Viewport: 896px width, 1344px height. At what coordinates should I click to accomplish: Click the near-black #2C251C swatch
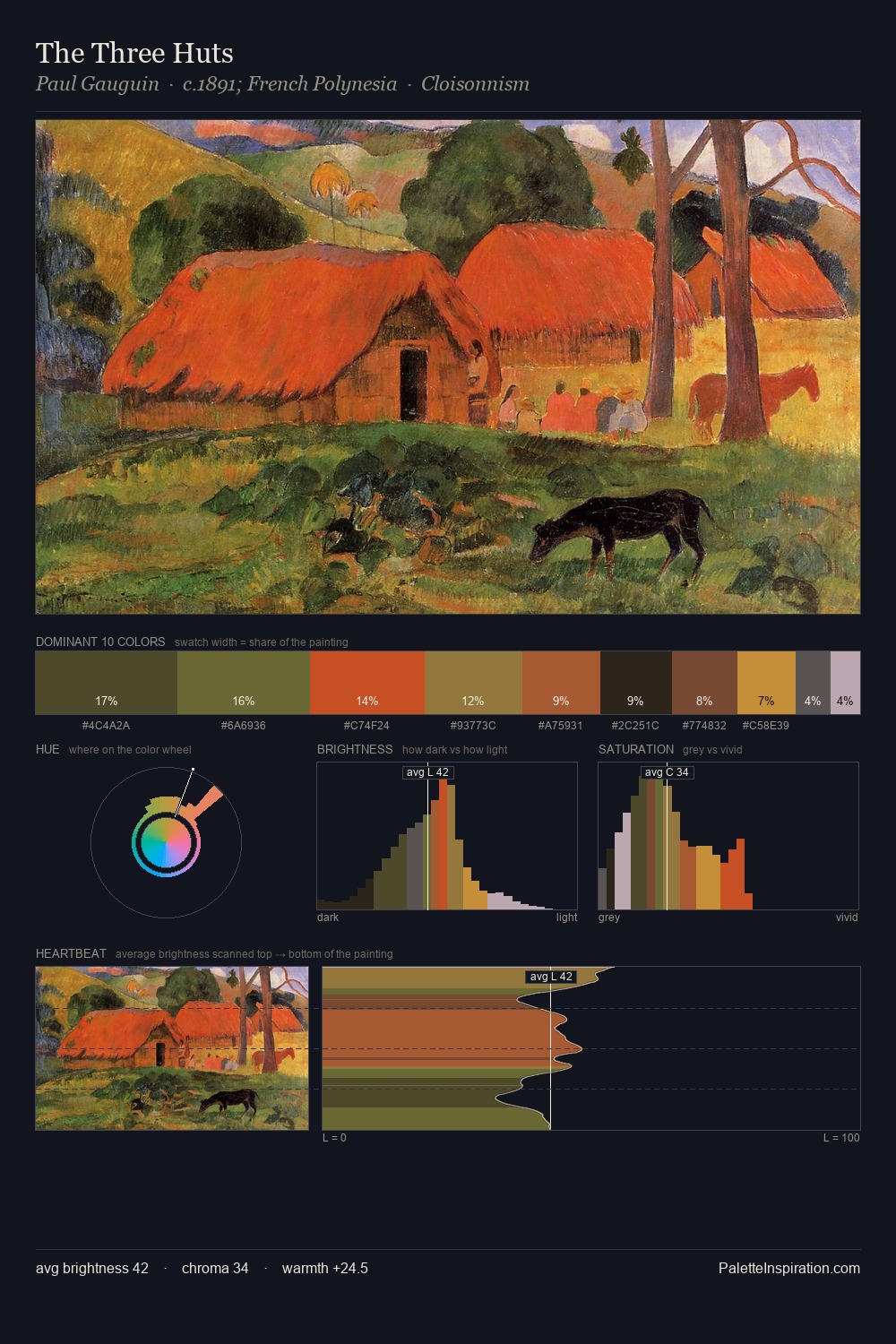pyautogui.click(x=635, y=683)
